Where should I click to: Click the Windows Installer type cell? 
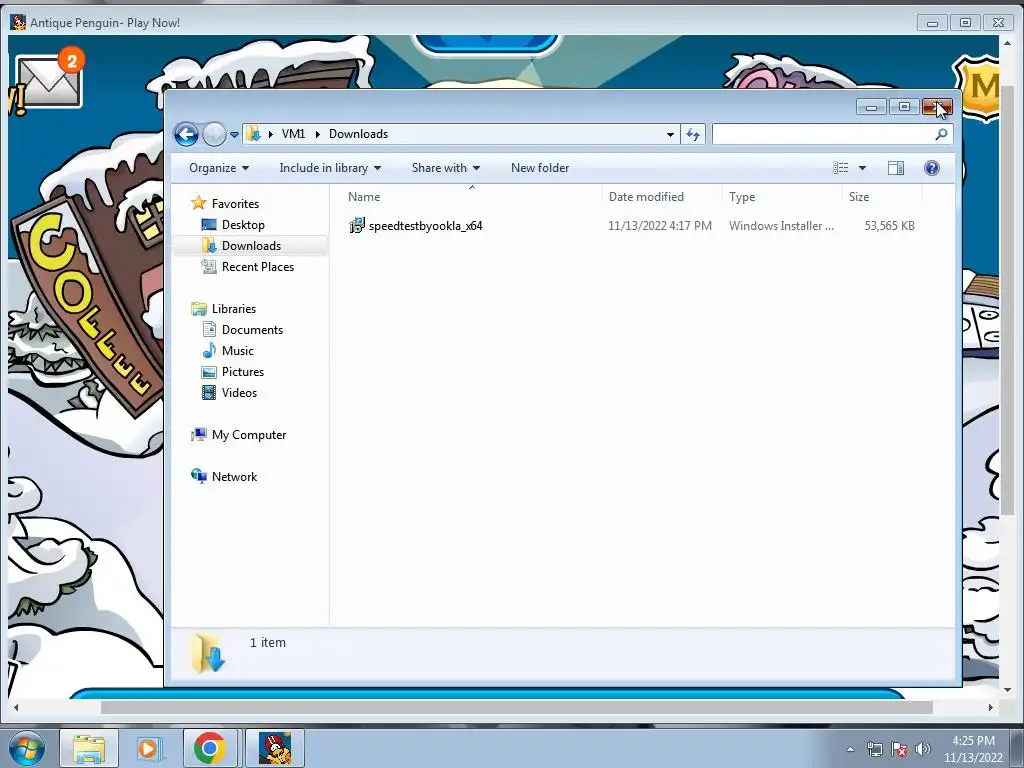tap(781, 226)
